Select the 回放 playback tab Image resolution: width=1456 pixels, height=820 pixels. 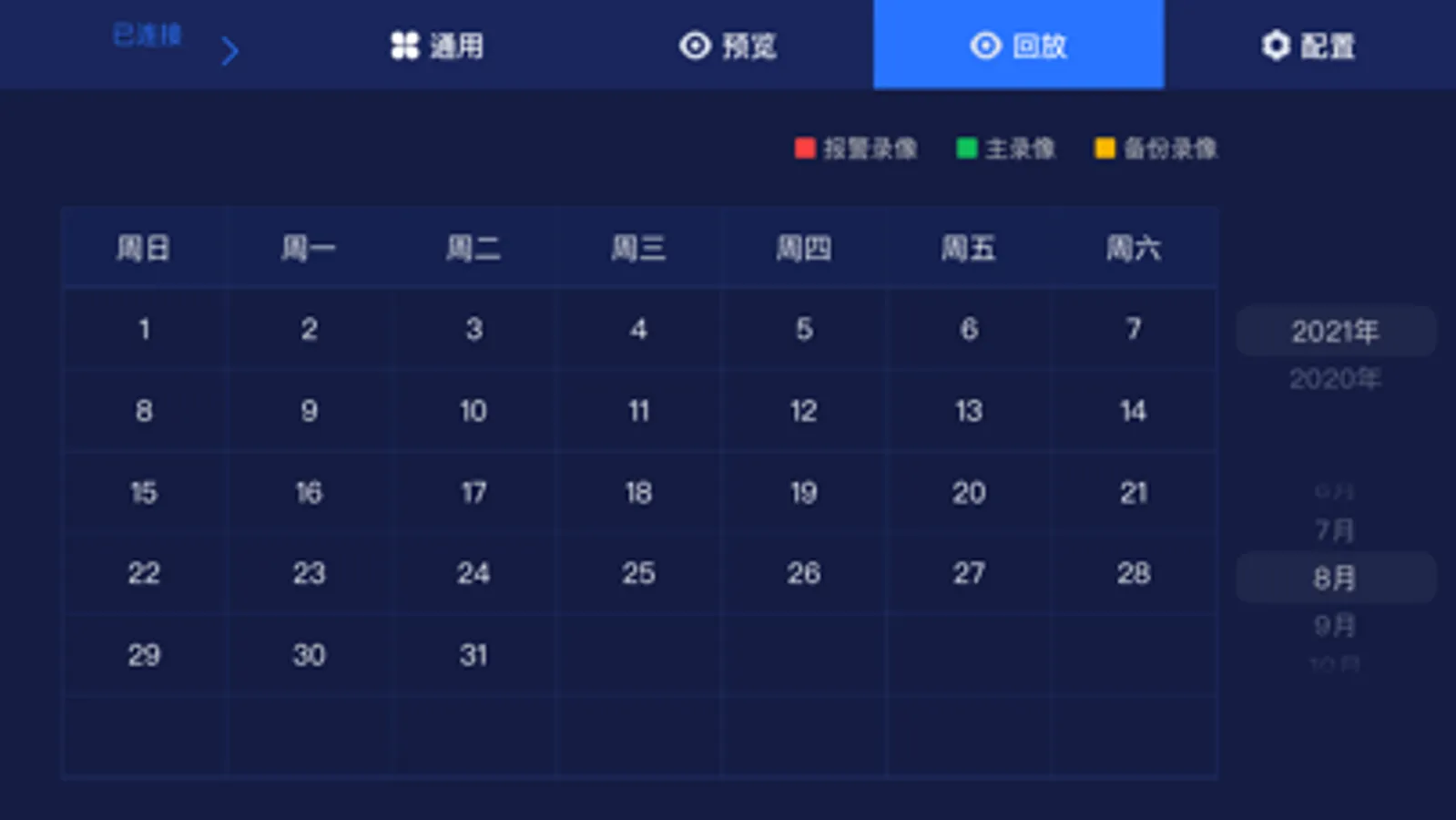(1019, 45)
